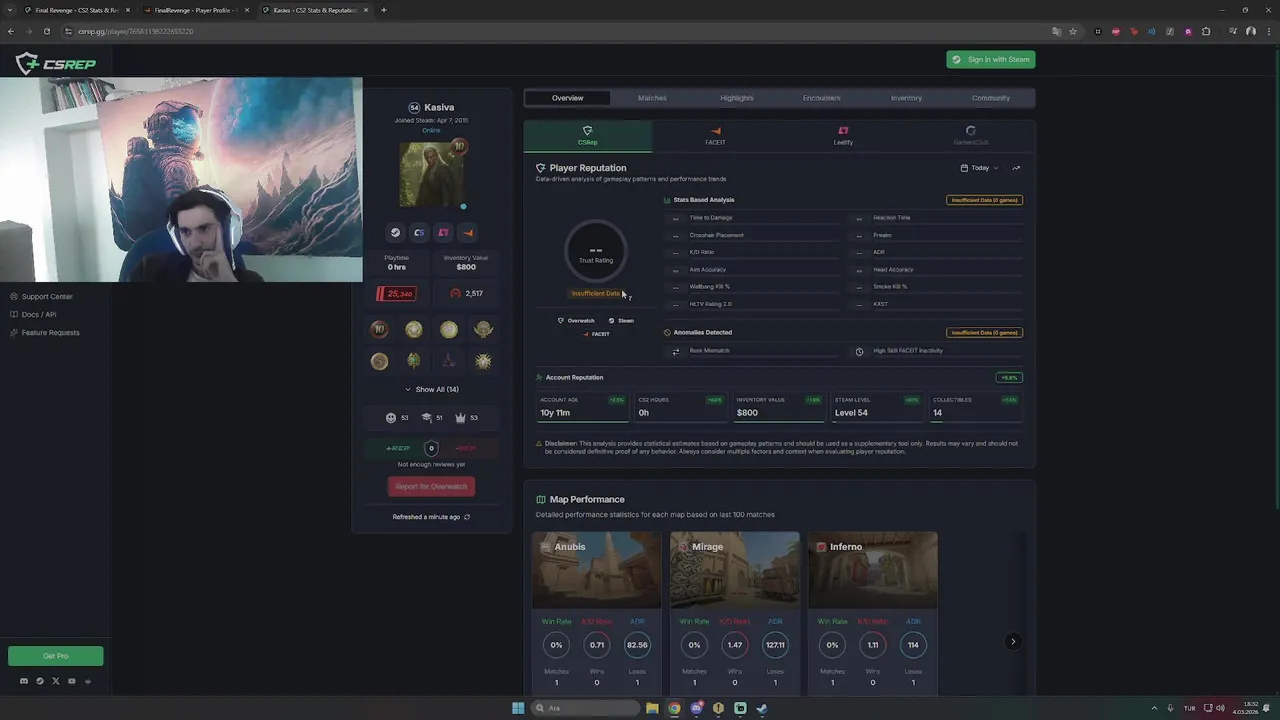Image resolution: width=1280 pixels, height=720 pixels.
Task: Give positive +REP vote
Action: click(397, 448)
